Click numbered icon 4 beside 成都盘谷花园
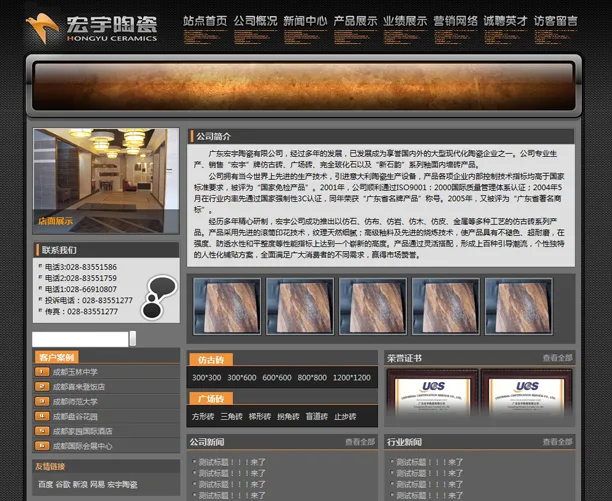 [x=42, y=416]
